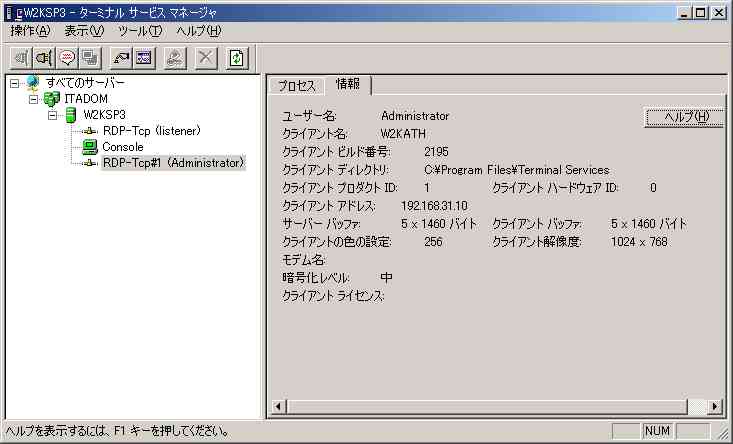Collapse the すべてのサーバー tree node
Image resolution: width=733 pixels, height=444 pixels.
(15, 84)
